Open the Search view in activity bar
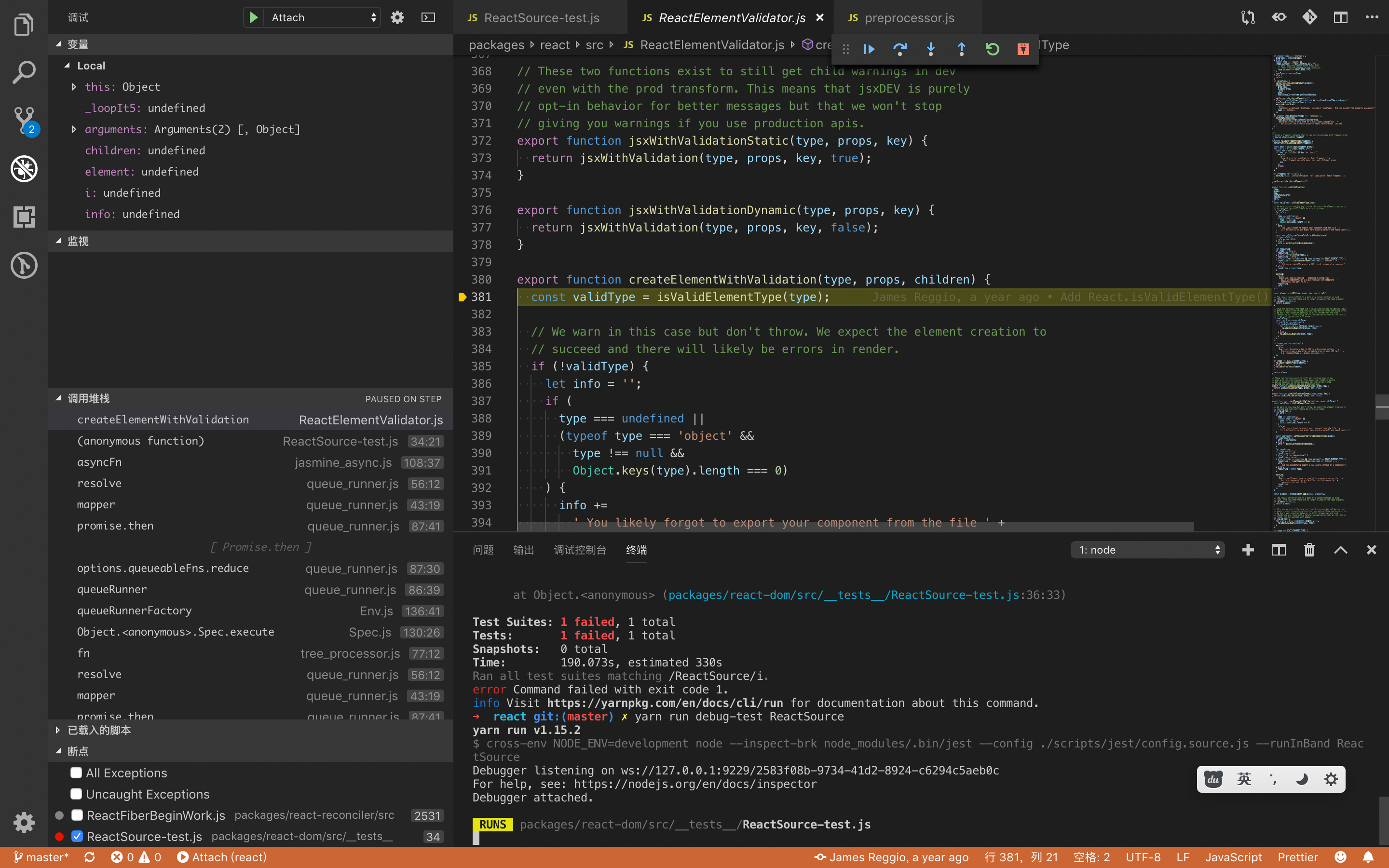 pyautogui.click(x=24, y=72)
